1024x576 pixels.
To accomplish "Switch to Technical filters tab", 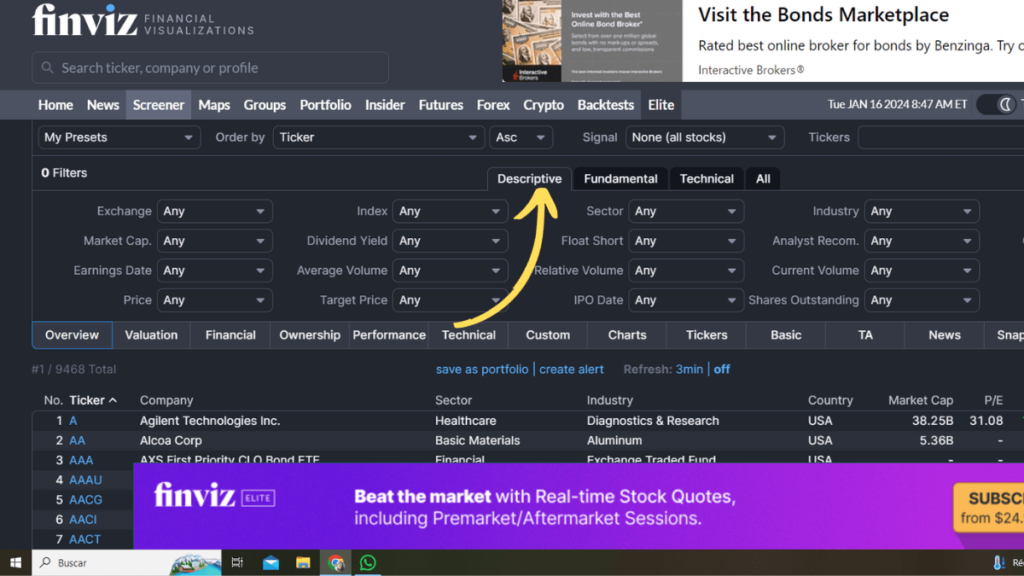I will point(707,179).
